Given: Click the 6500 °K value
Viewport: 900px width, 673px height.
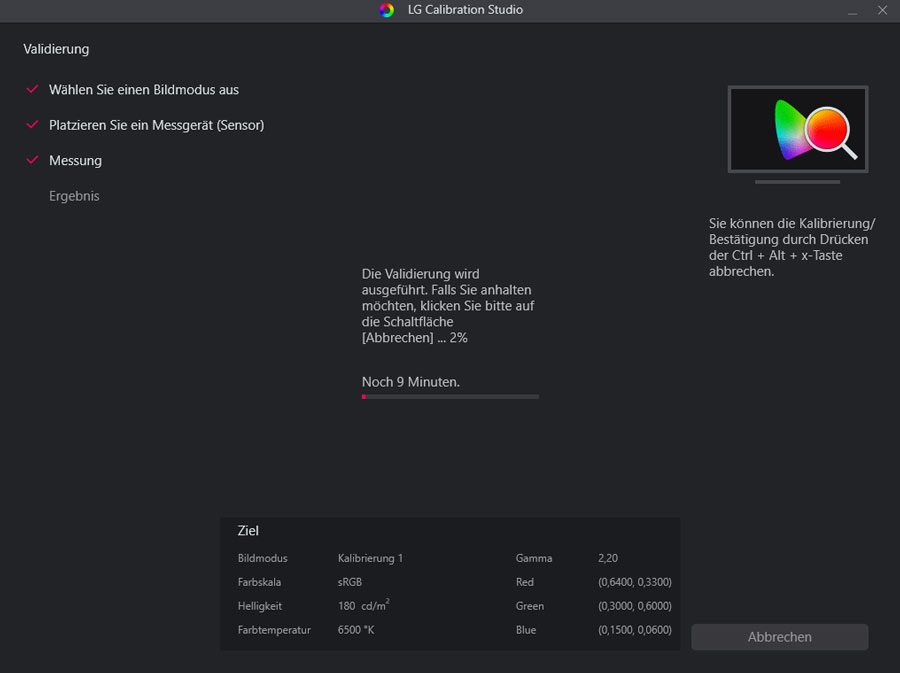Looking at the screenshot, I should click(356, 630).
